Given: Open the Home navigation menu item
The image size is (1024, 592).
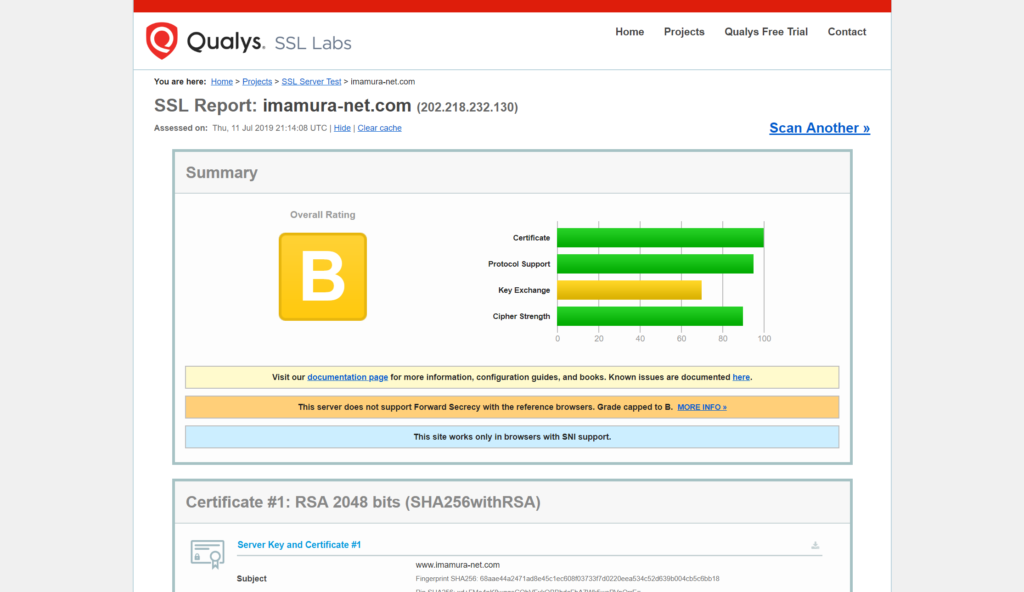Looking at the screenshot, I should [x=630, y=31].
